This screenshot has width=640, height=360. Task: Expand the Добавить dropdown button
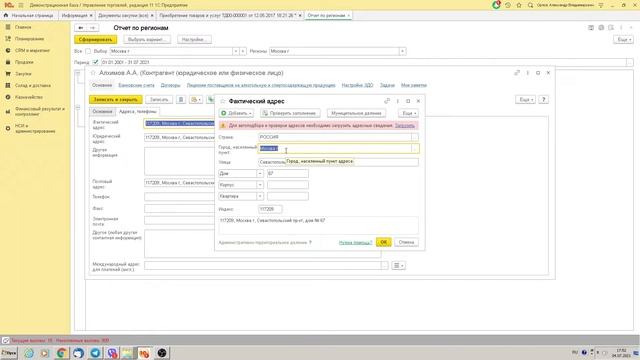(236, 113)
